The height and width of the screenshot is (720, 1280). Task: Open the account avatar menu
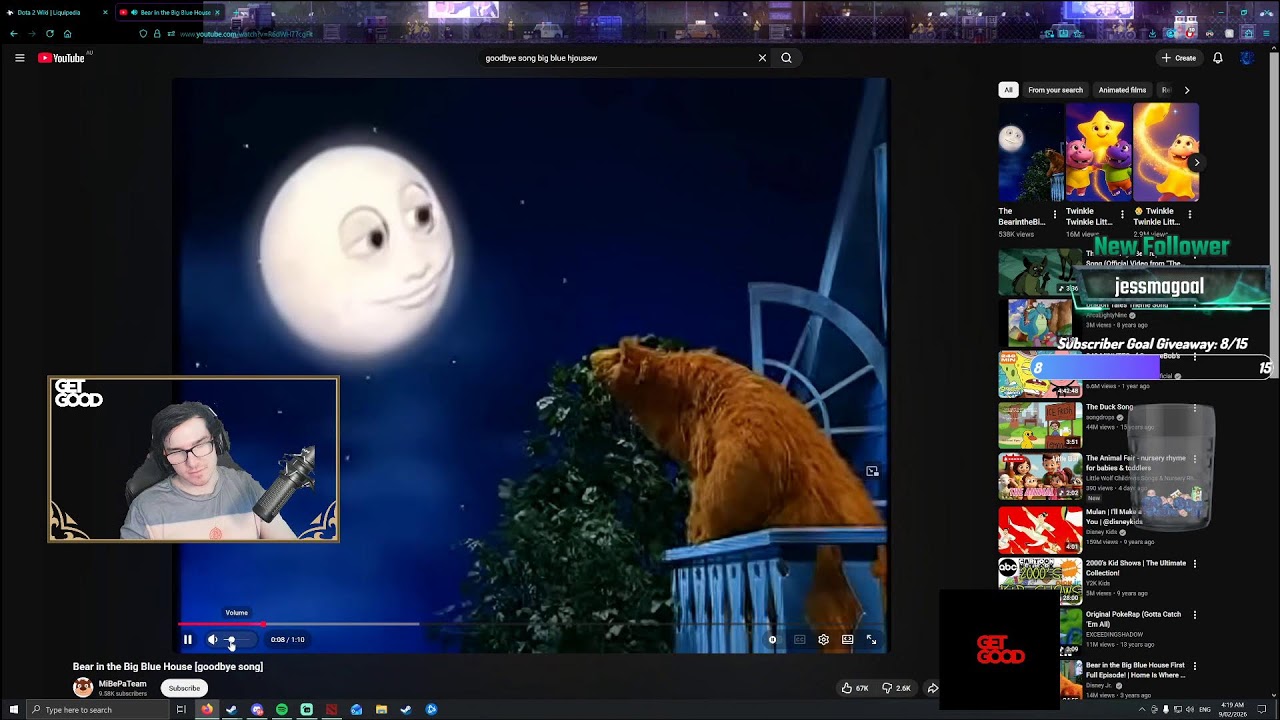pos(1246,58)
